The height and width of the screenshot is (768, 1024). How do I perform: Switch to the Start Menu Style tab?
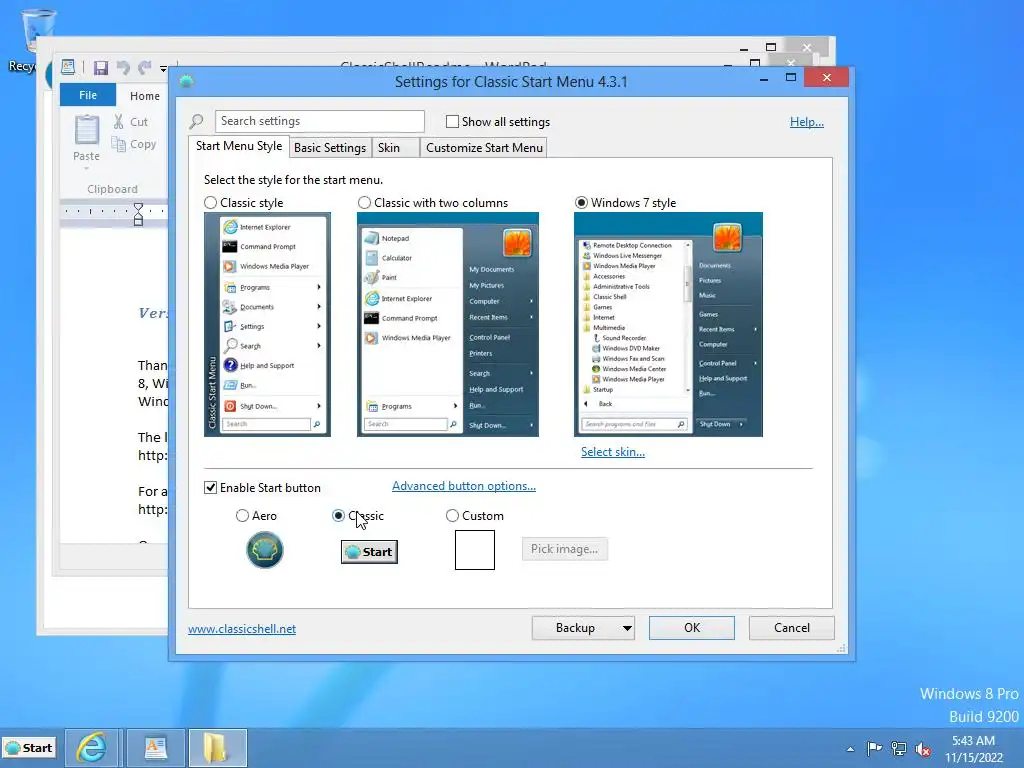(x=239, y=146)
